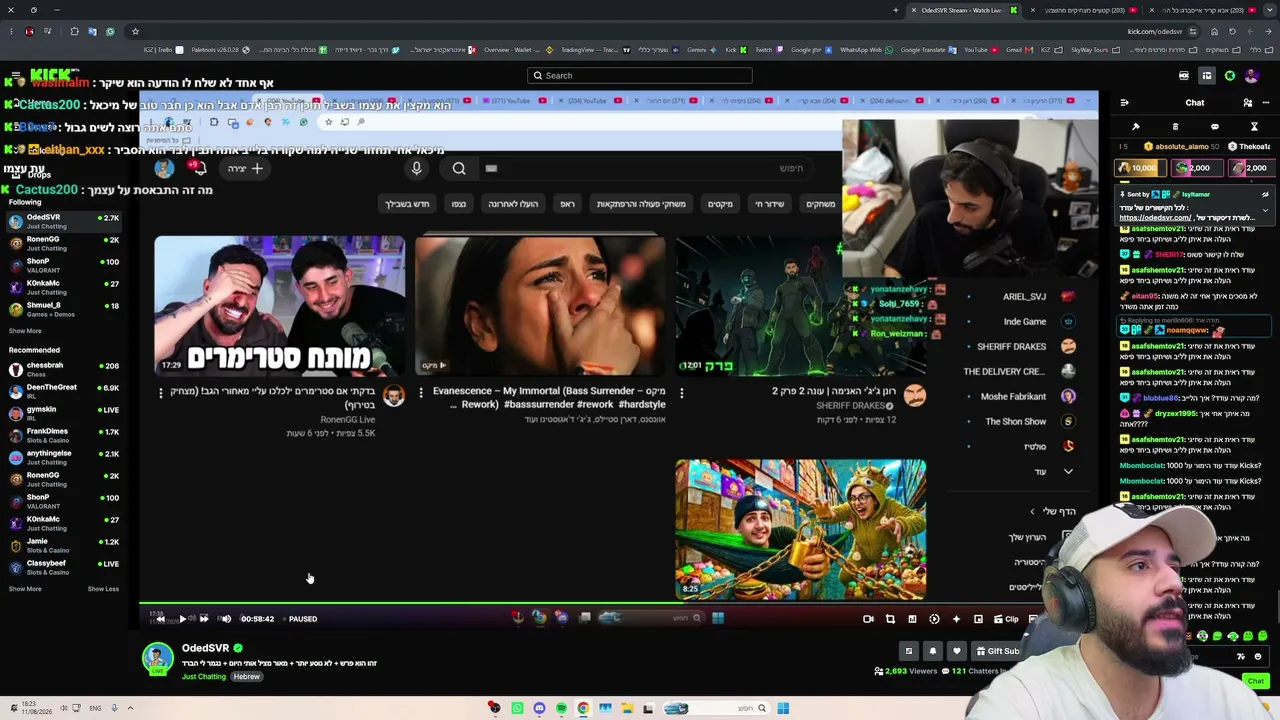Open FrankDimes channel in Recommended sidebar
The height and width of the screenshot is (720, 1280).
[64, 436]
